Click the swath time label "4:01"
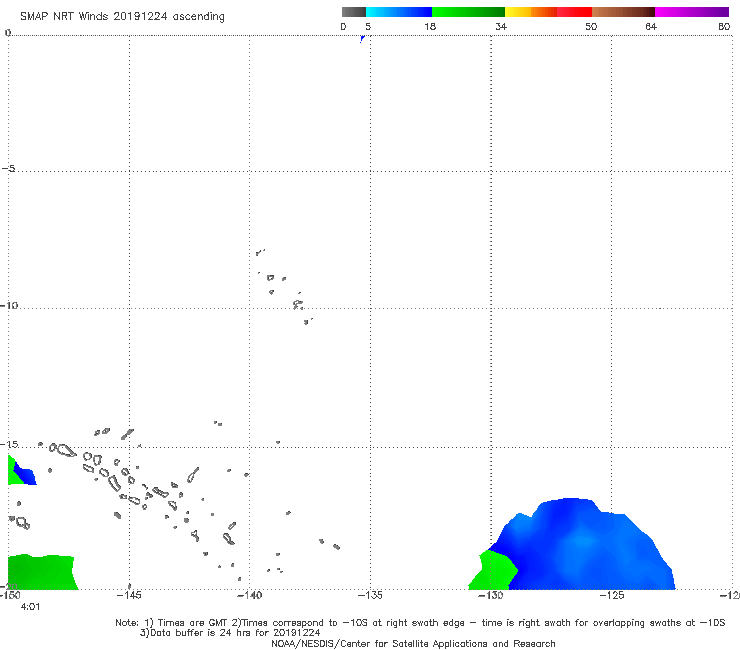740x650 pixels. 30,607
